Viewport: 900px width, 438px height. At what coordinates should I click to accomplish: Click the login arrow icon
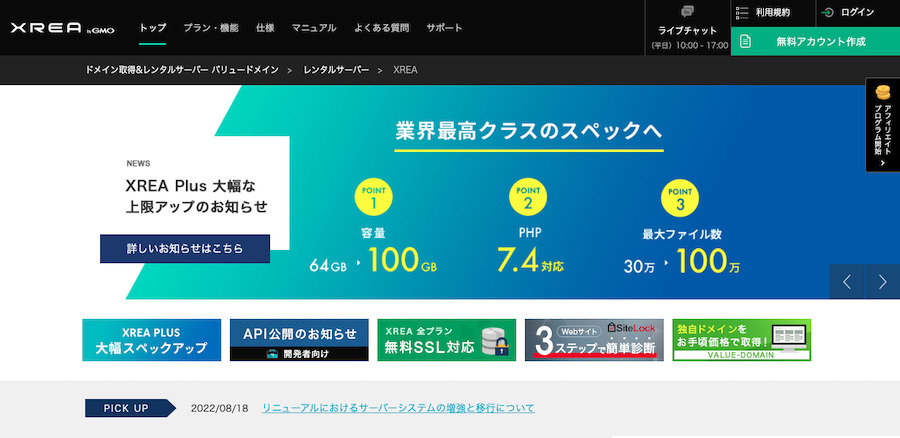point(827,13)
